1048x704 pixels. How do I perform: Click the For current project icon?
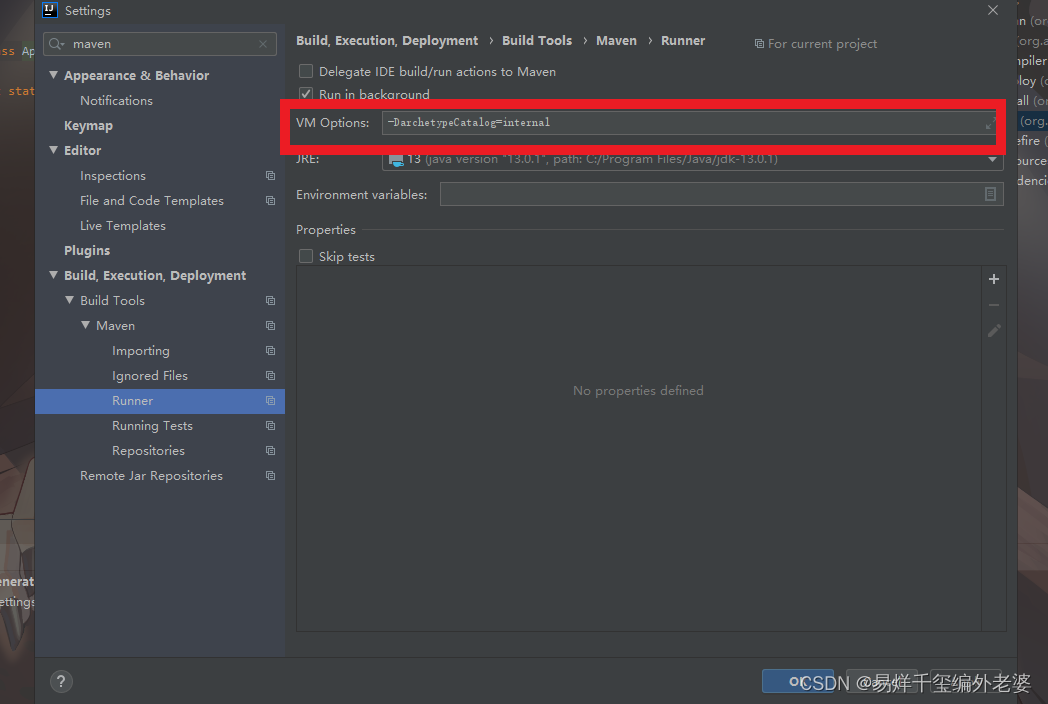759,43
